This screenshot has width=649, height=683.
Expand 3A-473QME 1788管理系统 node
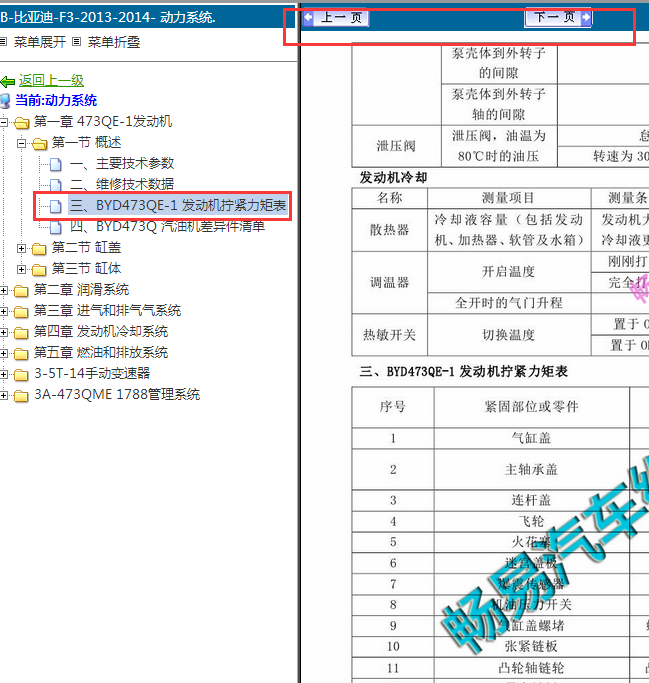(x=3, y=395)
